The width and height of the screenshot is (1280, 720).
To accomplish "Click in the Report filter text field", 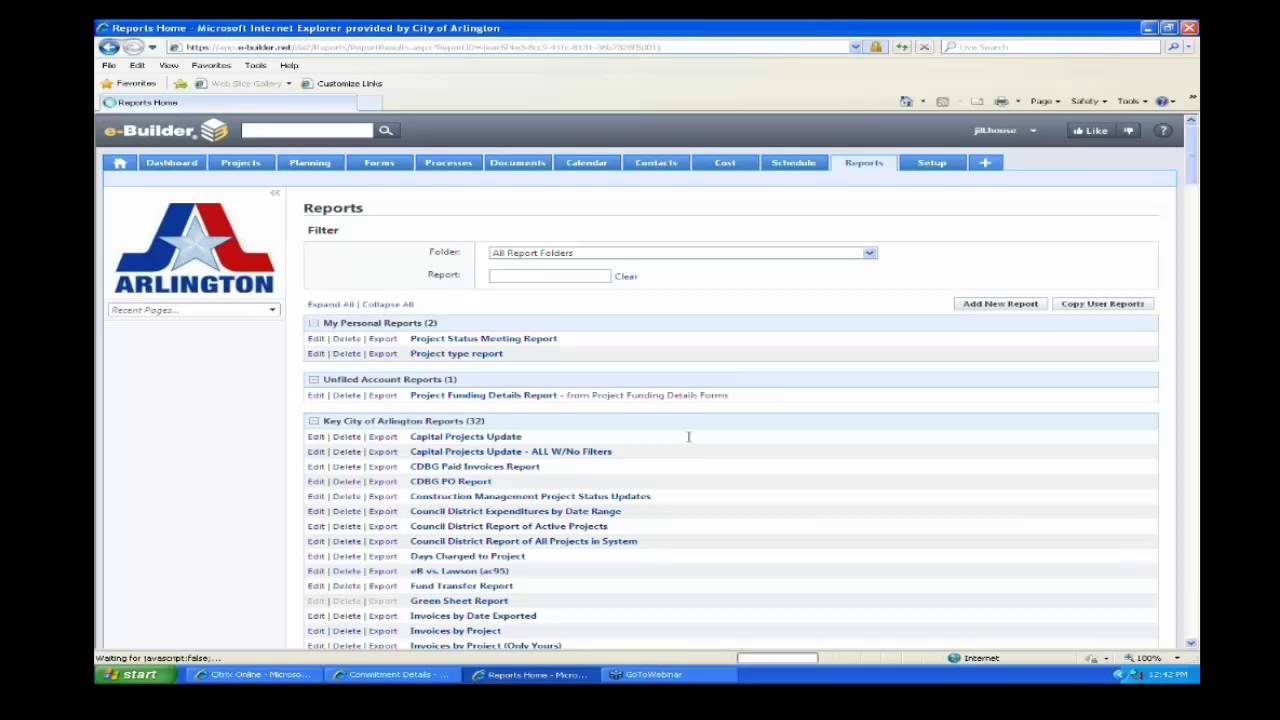I will click(549, 276).
